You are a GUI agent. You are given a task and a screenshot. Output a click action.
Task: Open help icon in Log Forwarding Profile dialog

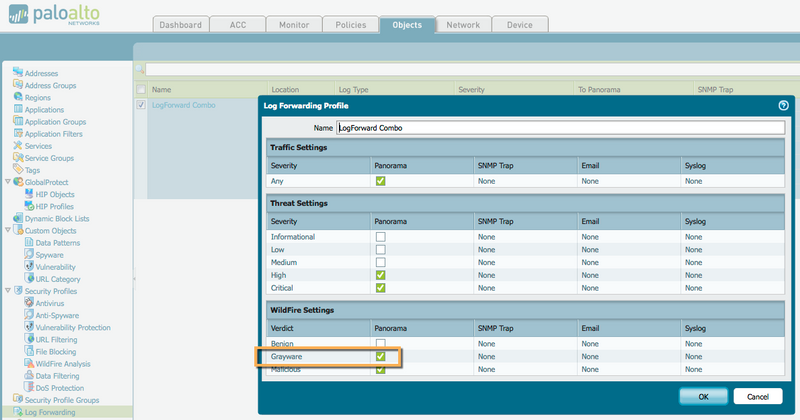(783, 105)
